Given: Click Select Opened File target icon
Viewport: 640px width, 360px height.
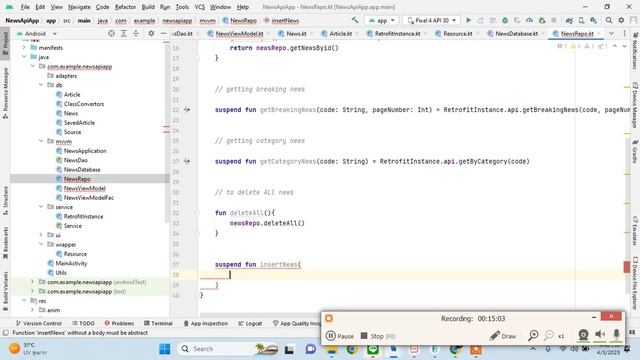Looking at the screenshot, I should [111, 33].
